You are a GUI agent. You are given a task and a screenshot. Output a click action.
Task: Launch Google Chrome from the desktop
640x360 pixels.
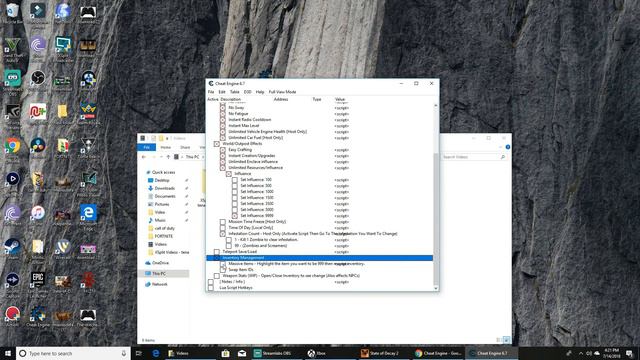(13, 146)
